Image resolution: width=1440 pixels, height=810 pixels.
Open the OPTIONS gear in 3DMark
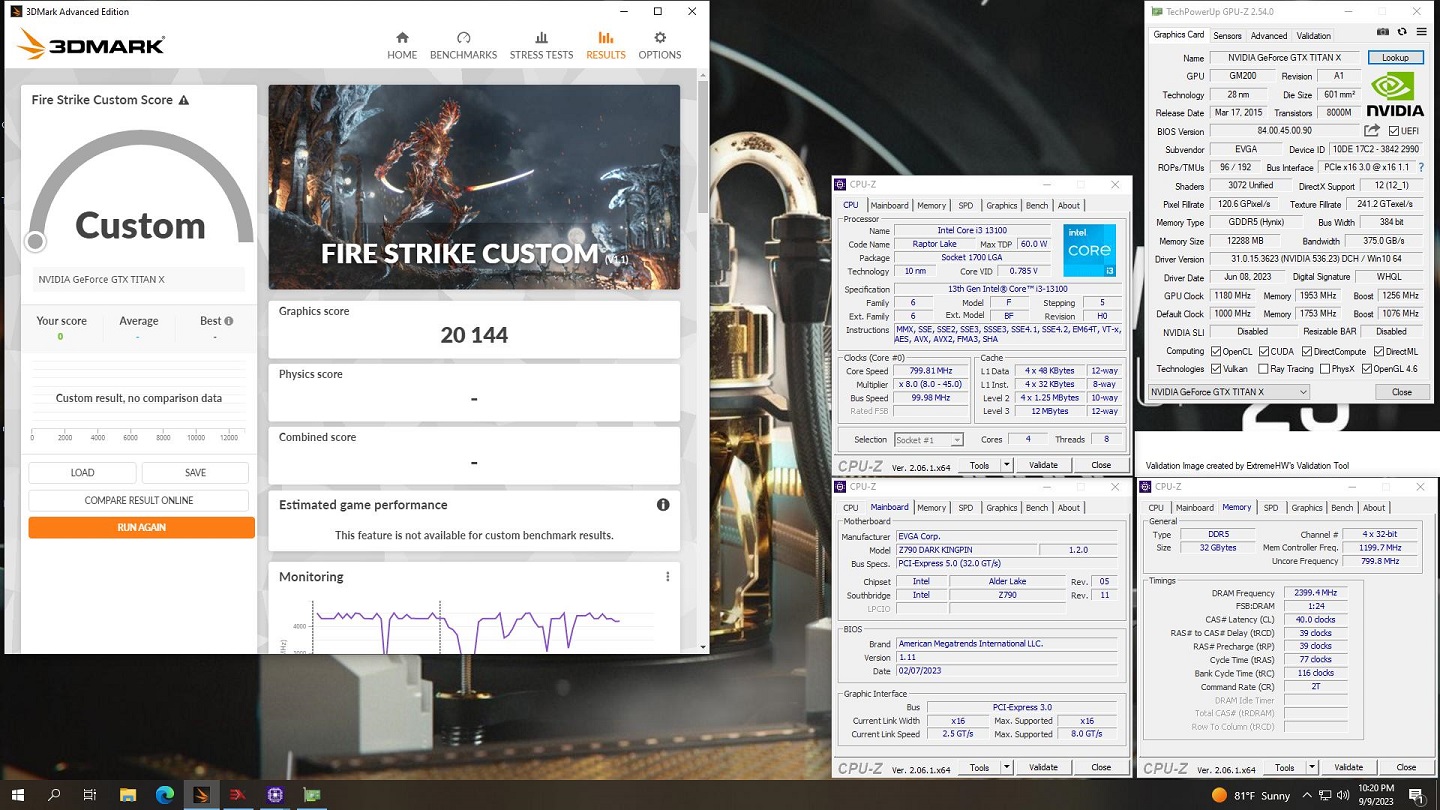(660, 46)
